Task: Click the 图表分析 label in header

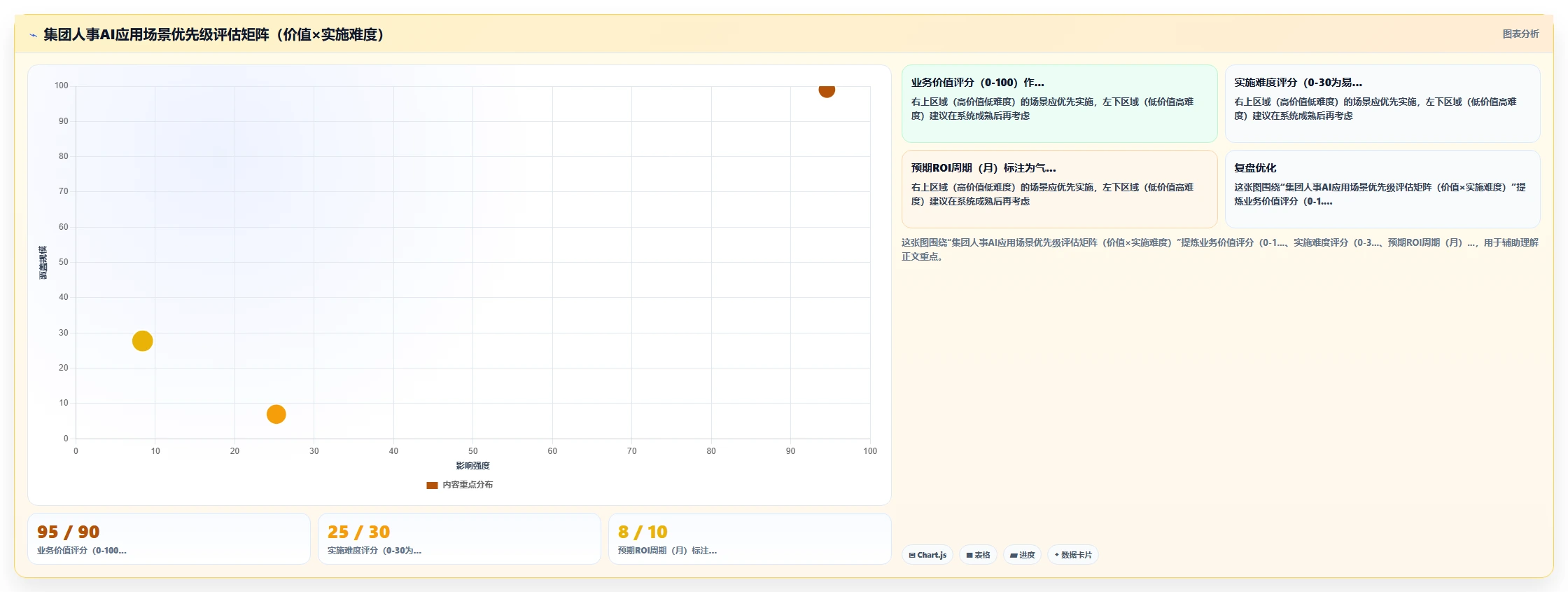Action: coord(1520,34)
